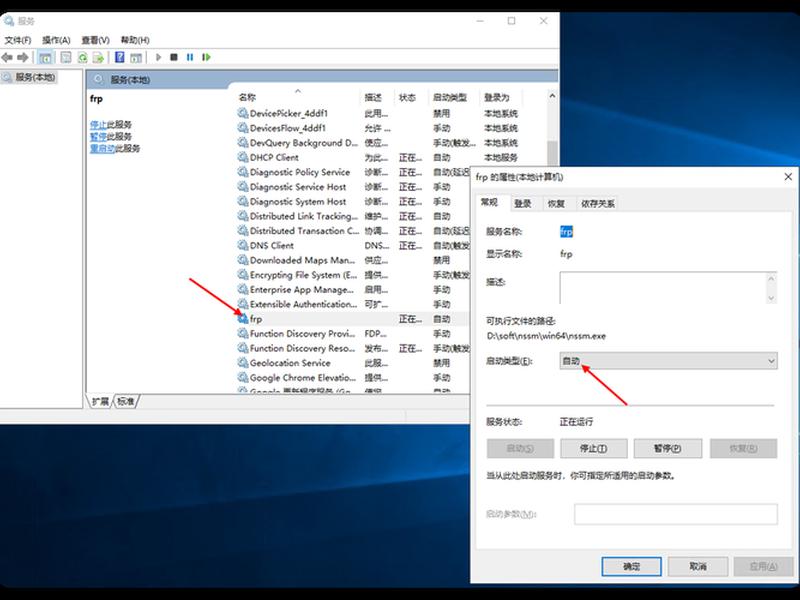Click the 重启动 link for the frp service

103,148
